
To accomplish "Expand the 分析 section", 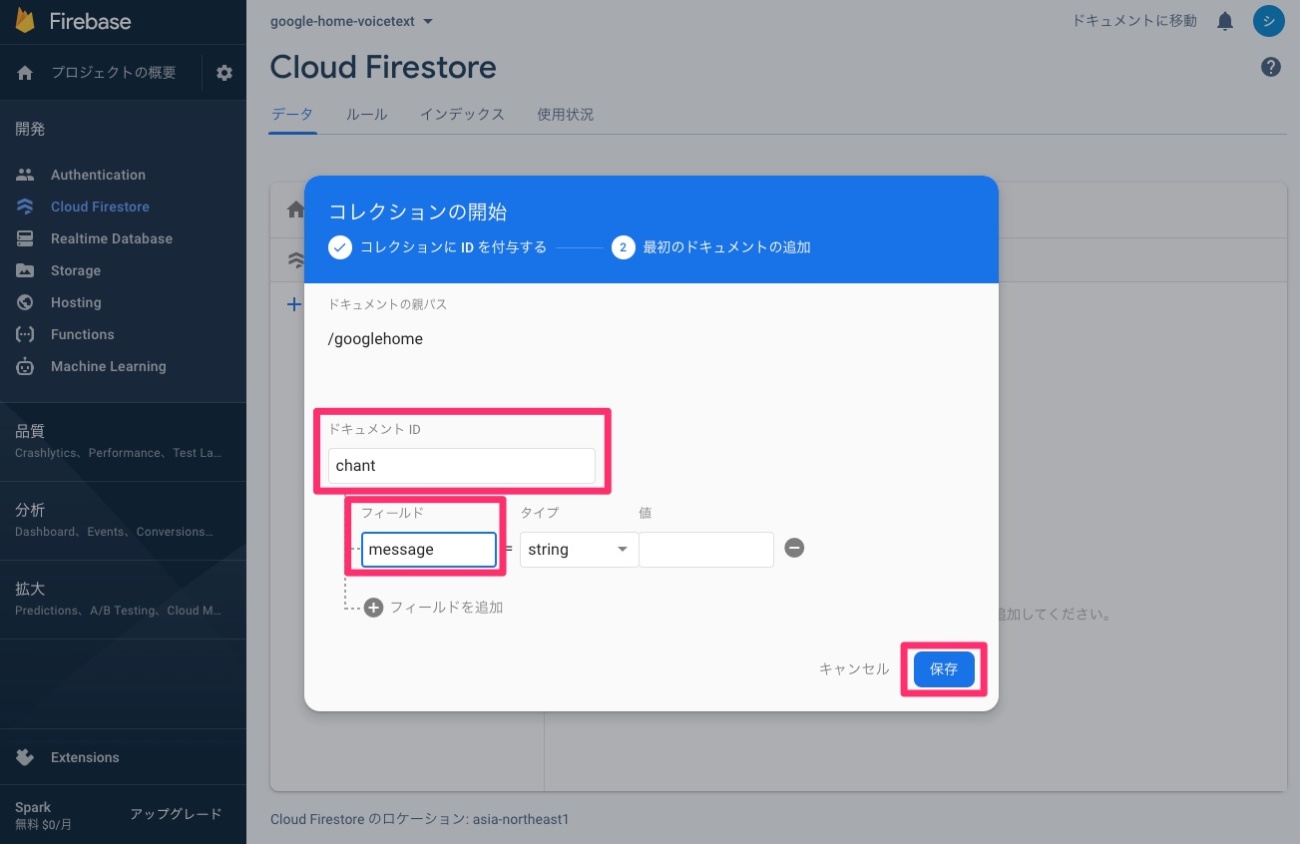I will 123,520.
